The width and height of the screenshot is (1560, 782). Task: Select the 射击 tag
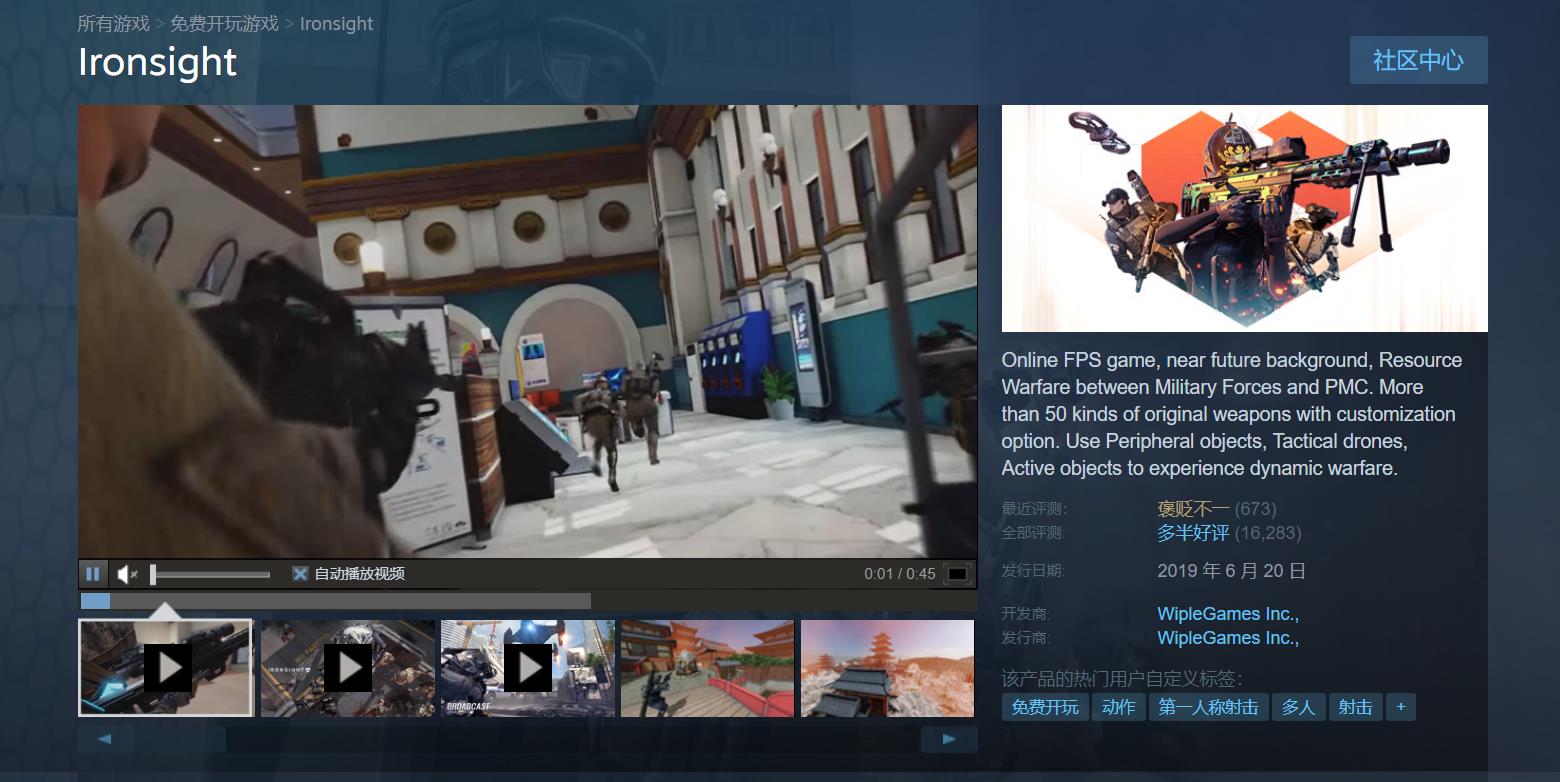point(1355,707)
